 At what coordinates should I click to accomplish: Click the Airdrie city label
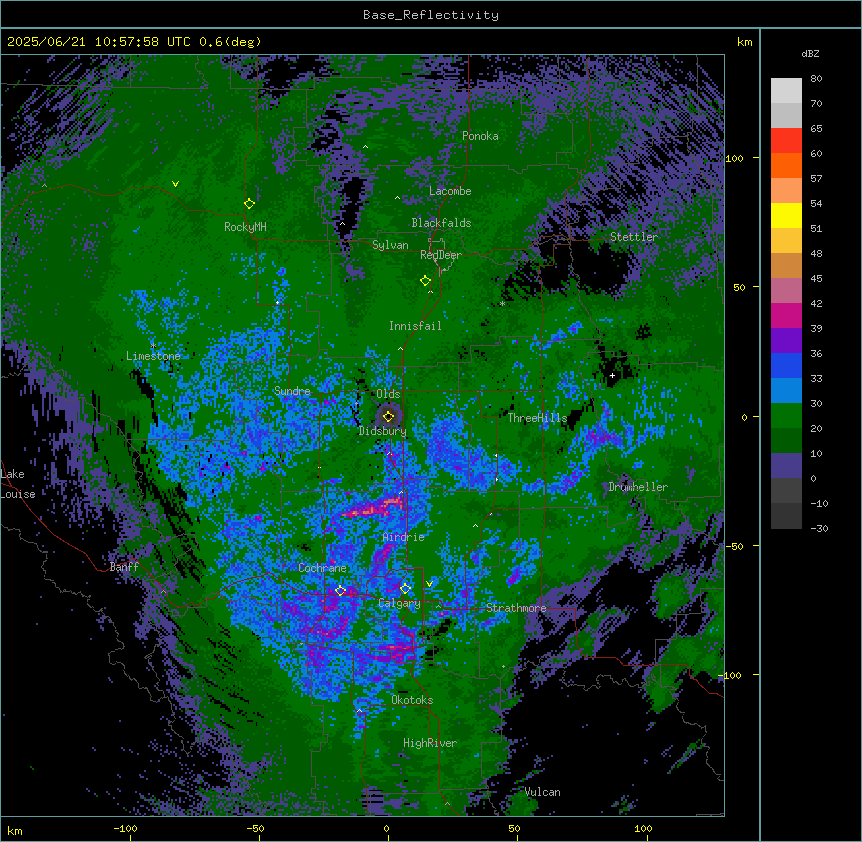pyautogui.click(x=404, y=537)
